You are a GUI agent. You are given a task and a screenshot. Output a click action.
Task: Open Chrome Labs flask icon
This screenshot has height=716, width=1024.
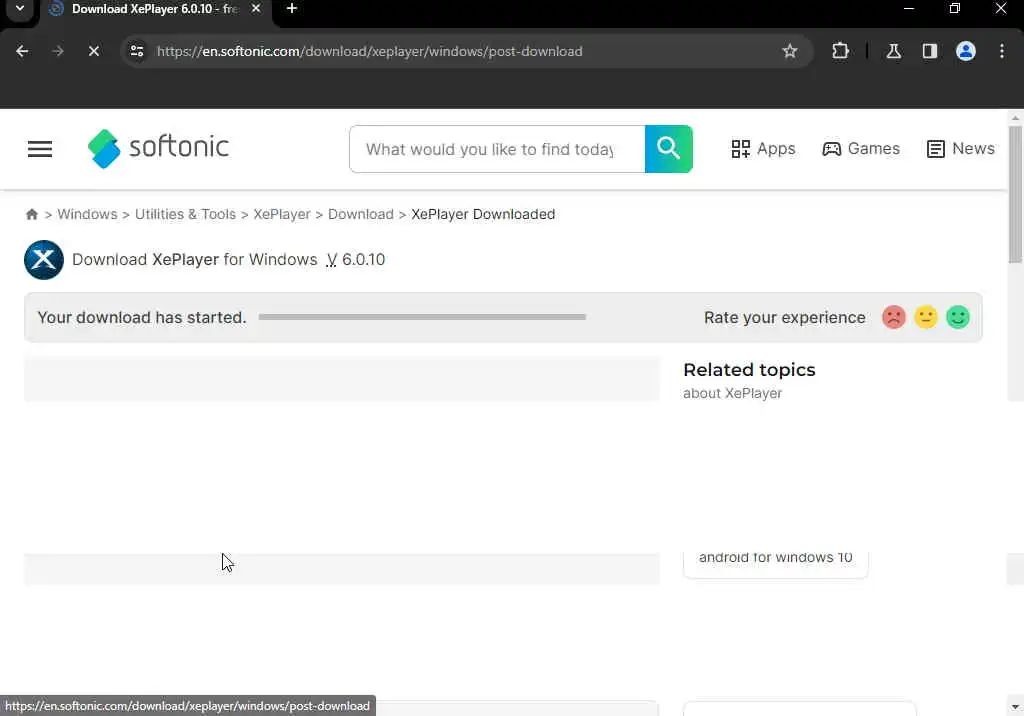(x=893, y=51)
